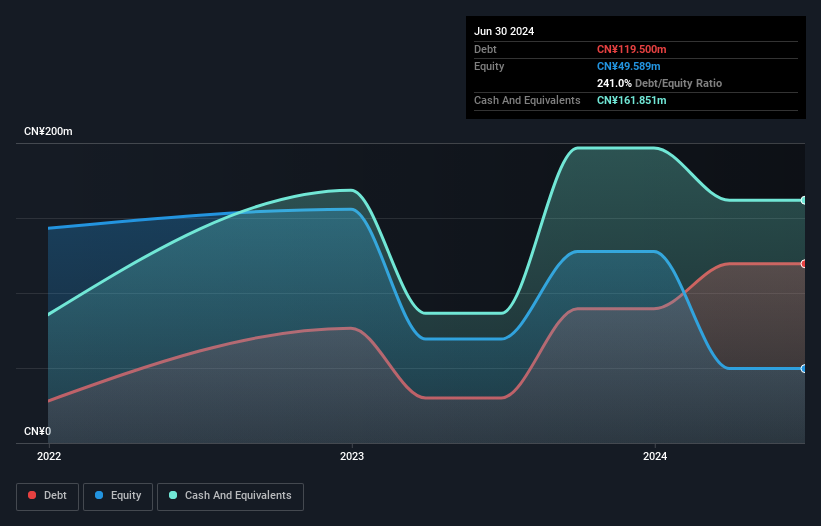The image size is (821, 526).
Task: Click the Debt label in tooltip
Action: pos(485,49)
